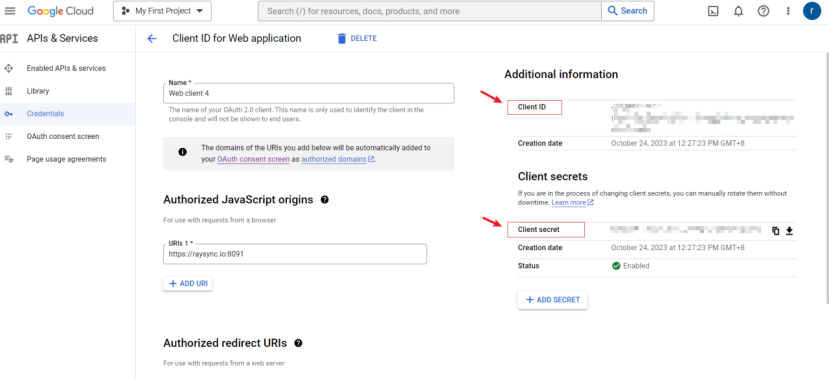Click the ADD SECRET button
Image resolution: width=829 pixels, height=381 pixels.
pos(552,300)
